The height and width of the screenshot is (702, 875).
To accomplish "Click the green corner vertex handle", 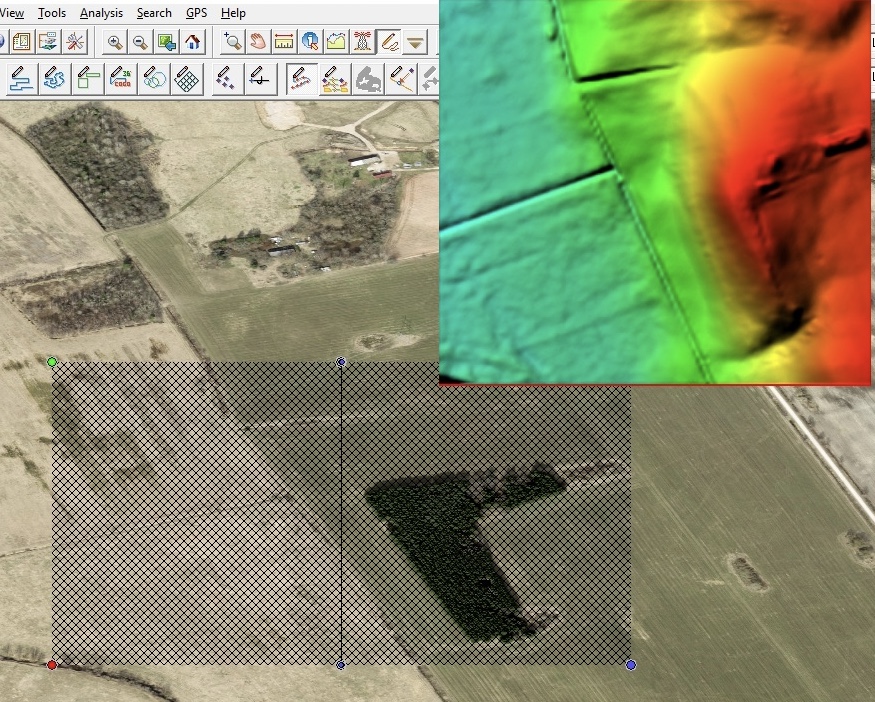I will pyautogui.click(x=52, y=362).
